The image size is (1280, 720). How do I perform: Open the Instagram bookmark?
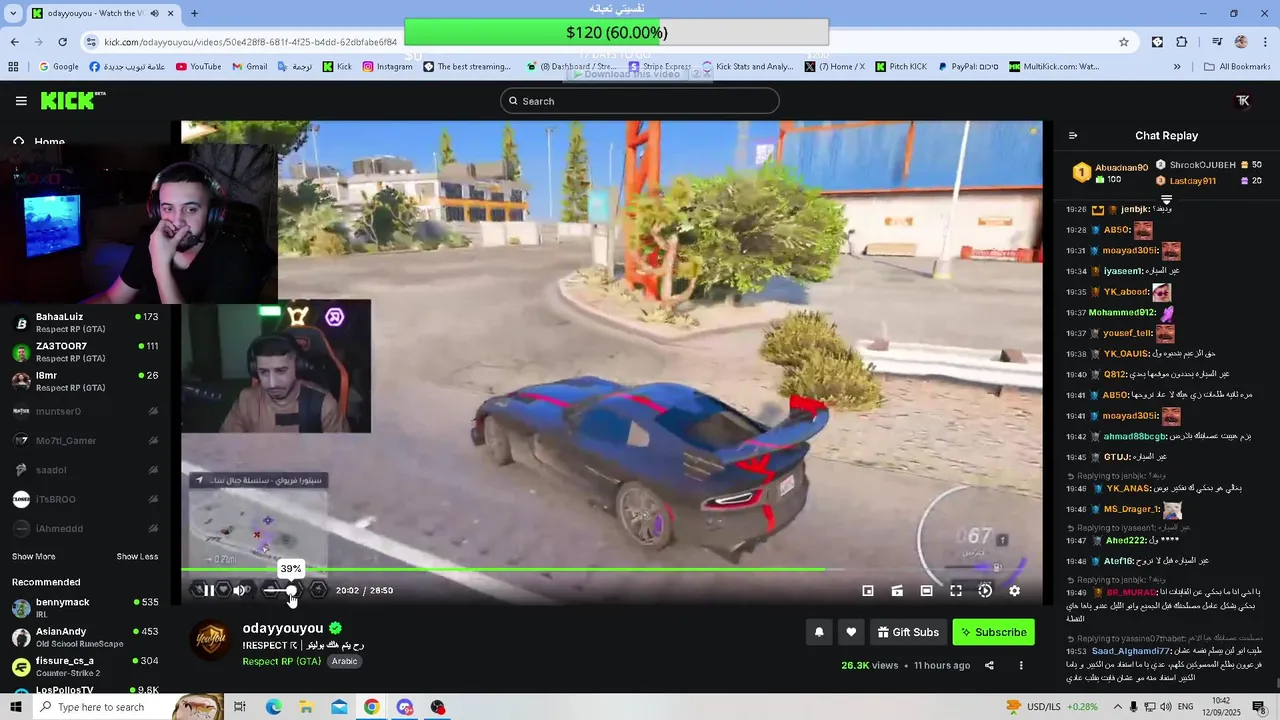387,67
